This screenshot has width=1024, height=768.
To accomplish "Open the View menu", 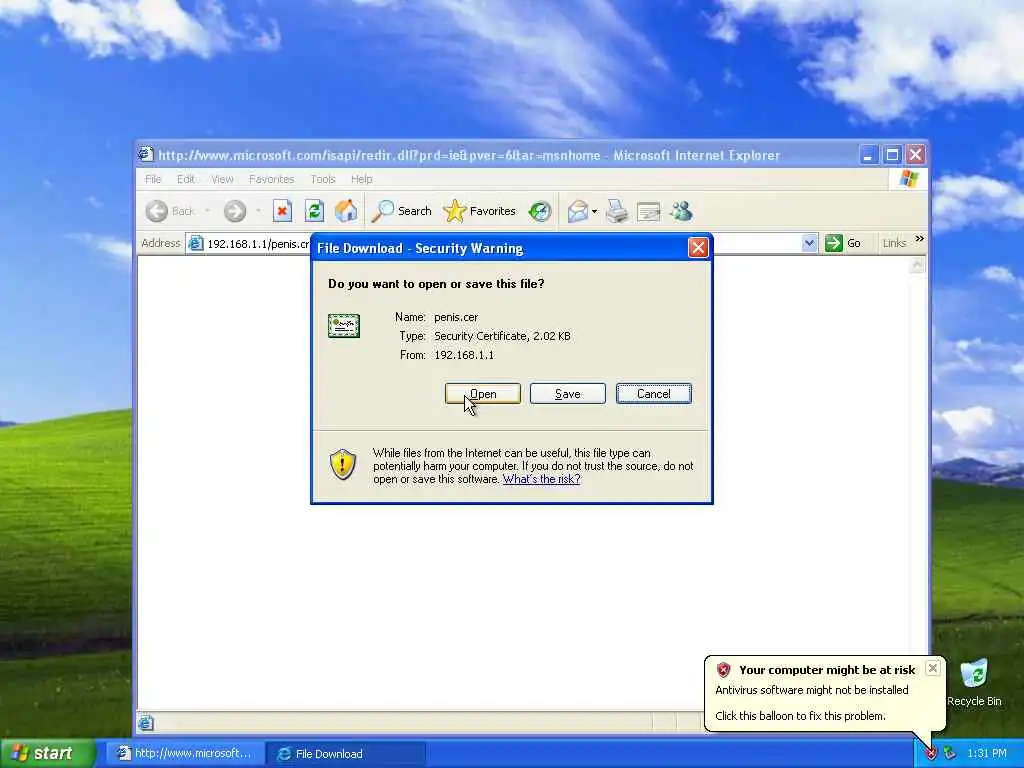I will pos(222,179).
